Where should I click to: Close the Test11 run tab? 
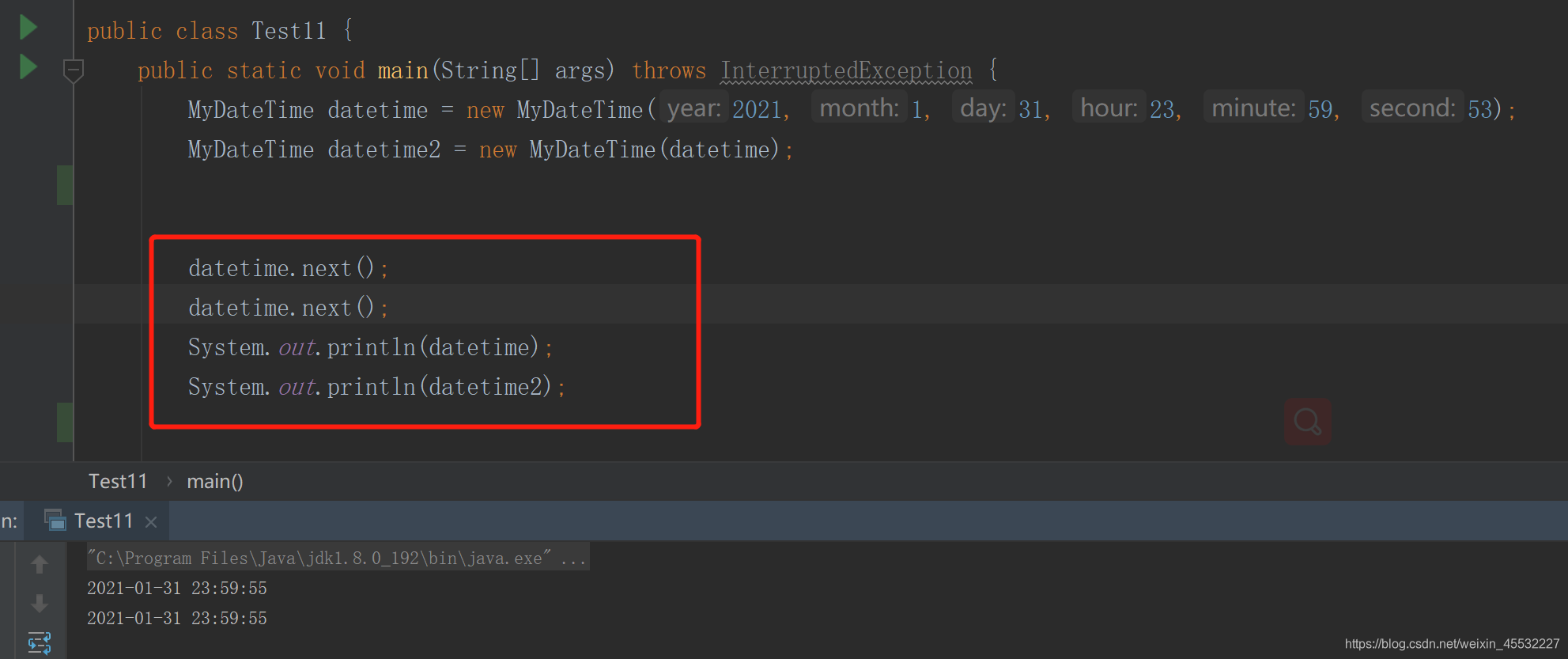click(151, 522)
